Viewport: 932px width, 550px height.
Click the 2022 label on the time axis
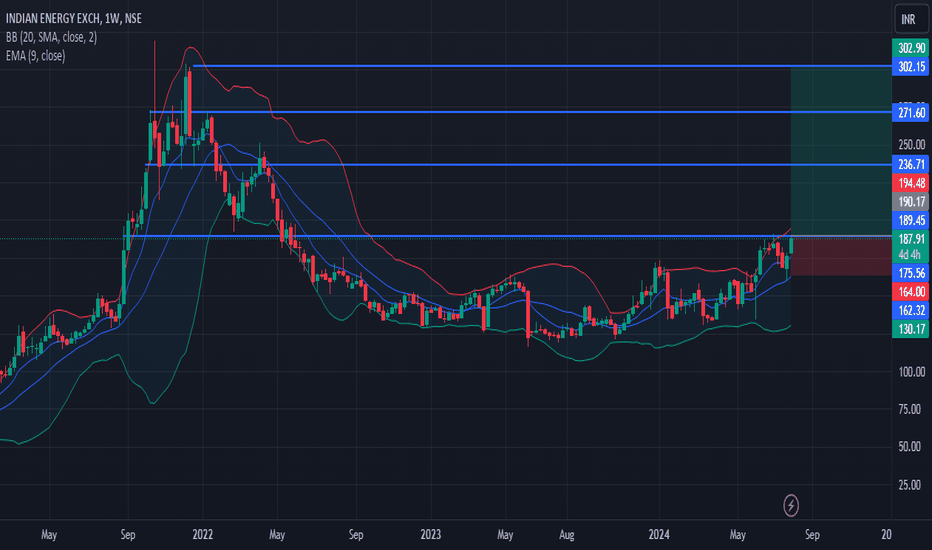coord(203,535)
